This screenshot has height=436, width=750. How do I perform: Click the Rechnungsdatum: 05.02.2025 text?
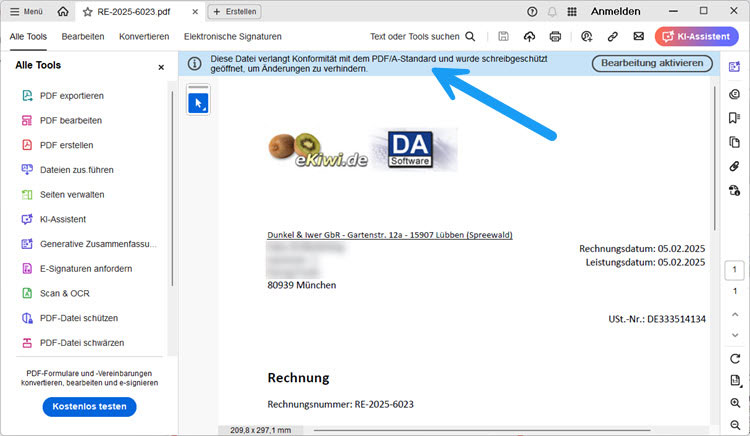642,249
